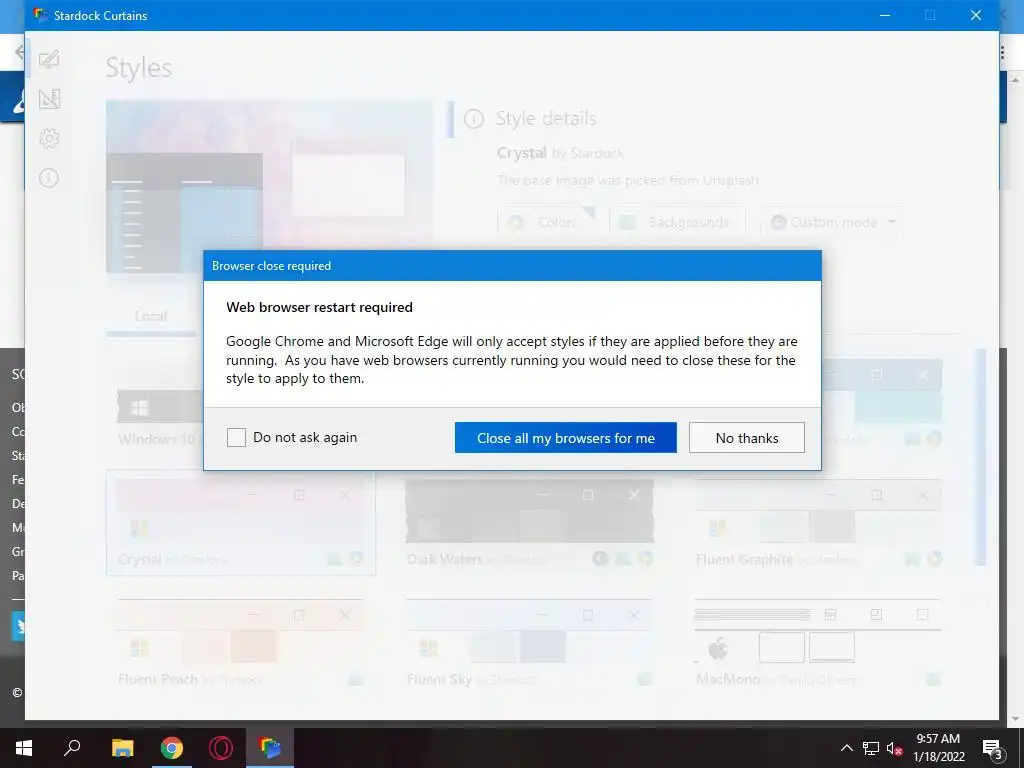Open the style editor ruler icon in sidebar

pyautogui.click(x=49, y=99)
